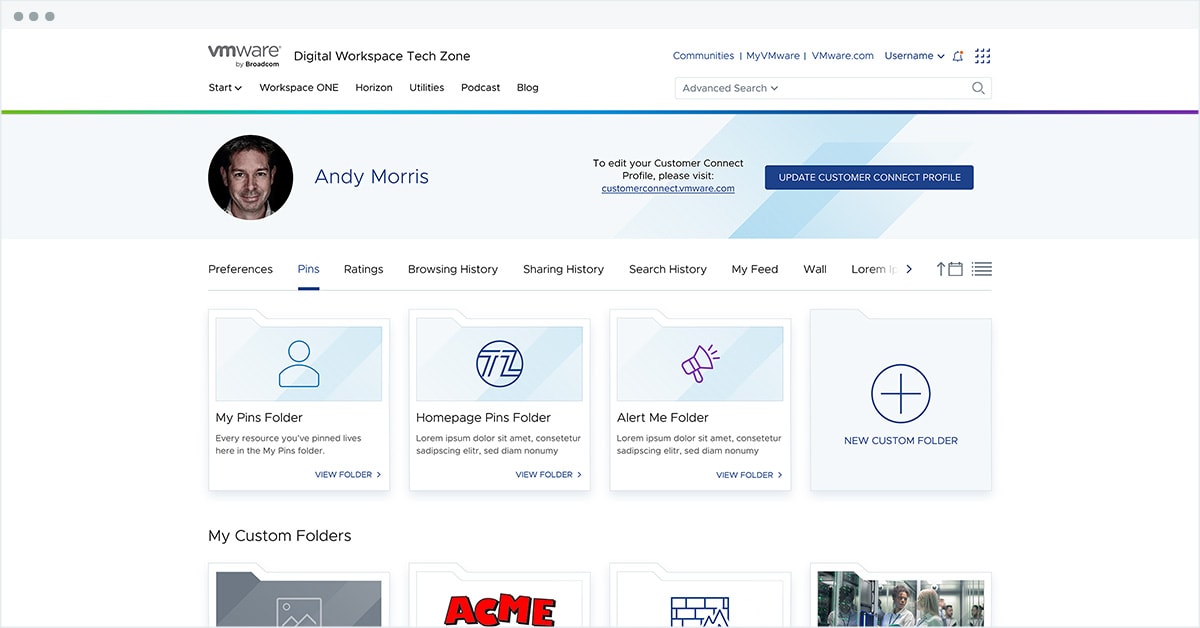Image resolution: width=1200 pixels, height=628 pixels.
Task: Expand the Advanced Search dropdown
Action: pyautogui.click(x=730, y=88)
